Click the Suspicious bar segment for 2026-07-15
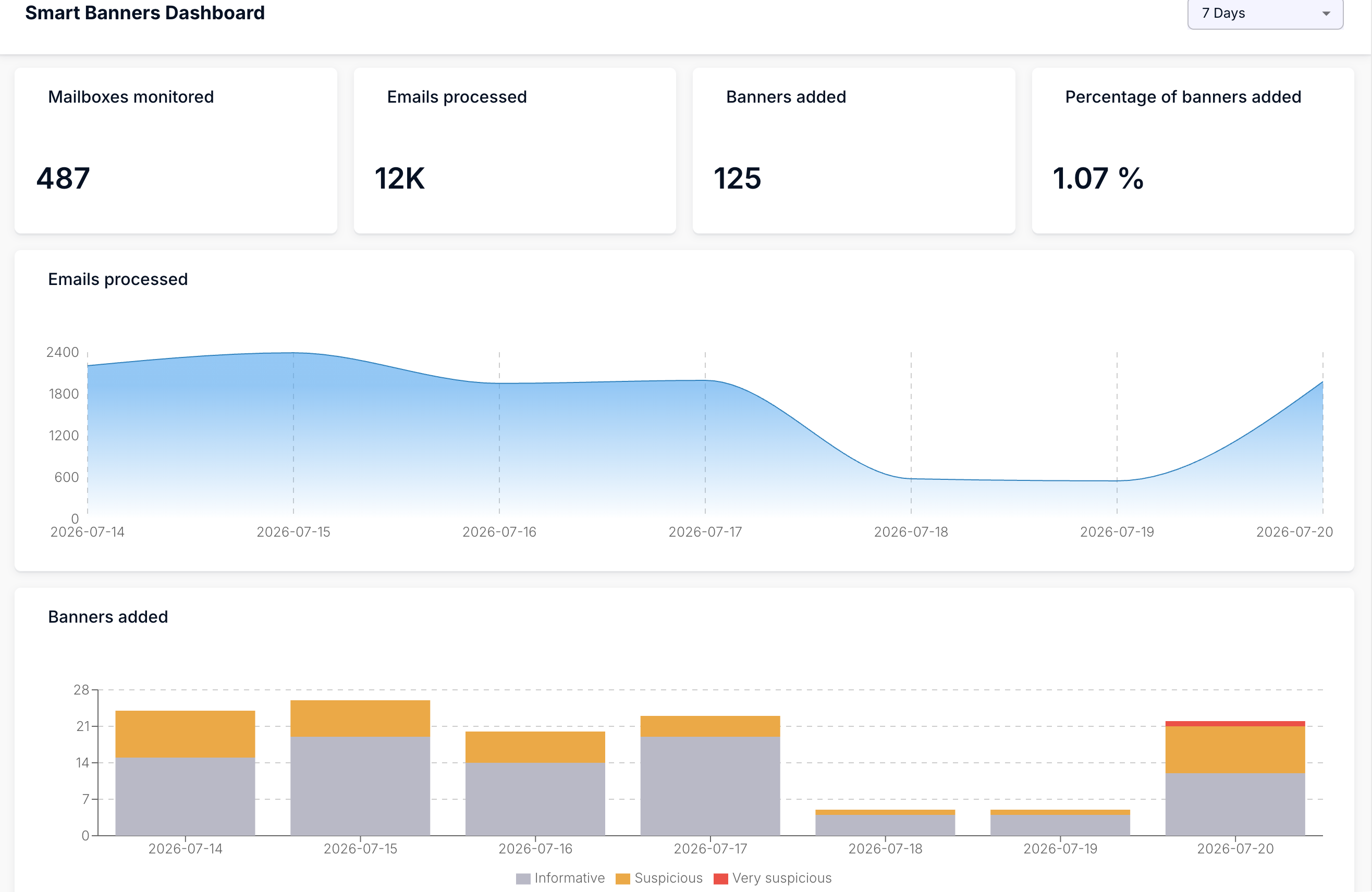The image size is (1372, 892). (x=360, y=718)
